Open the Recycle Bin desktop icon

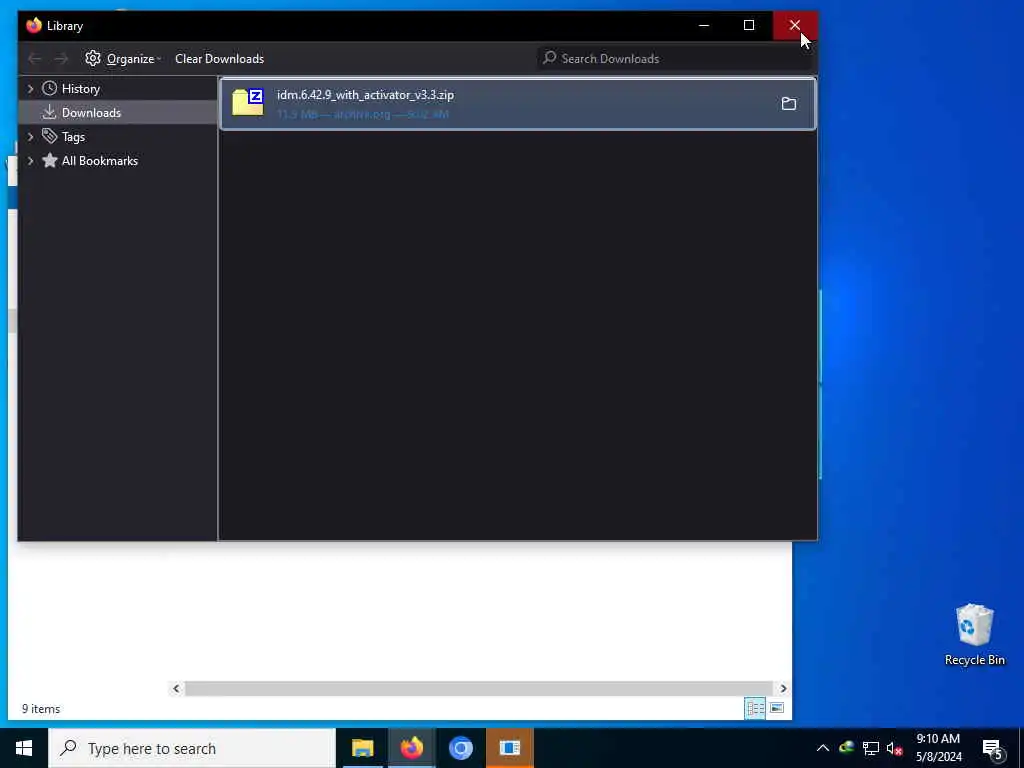(974, 635)
